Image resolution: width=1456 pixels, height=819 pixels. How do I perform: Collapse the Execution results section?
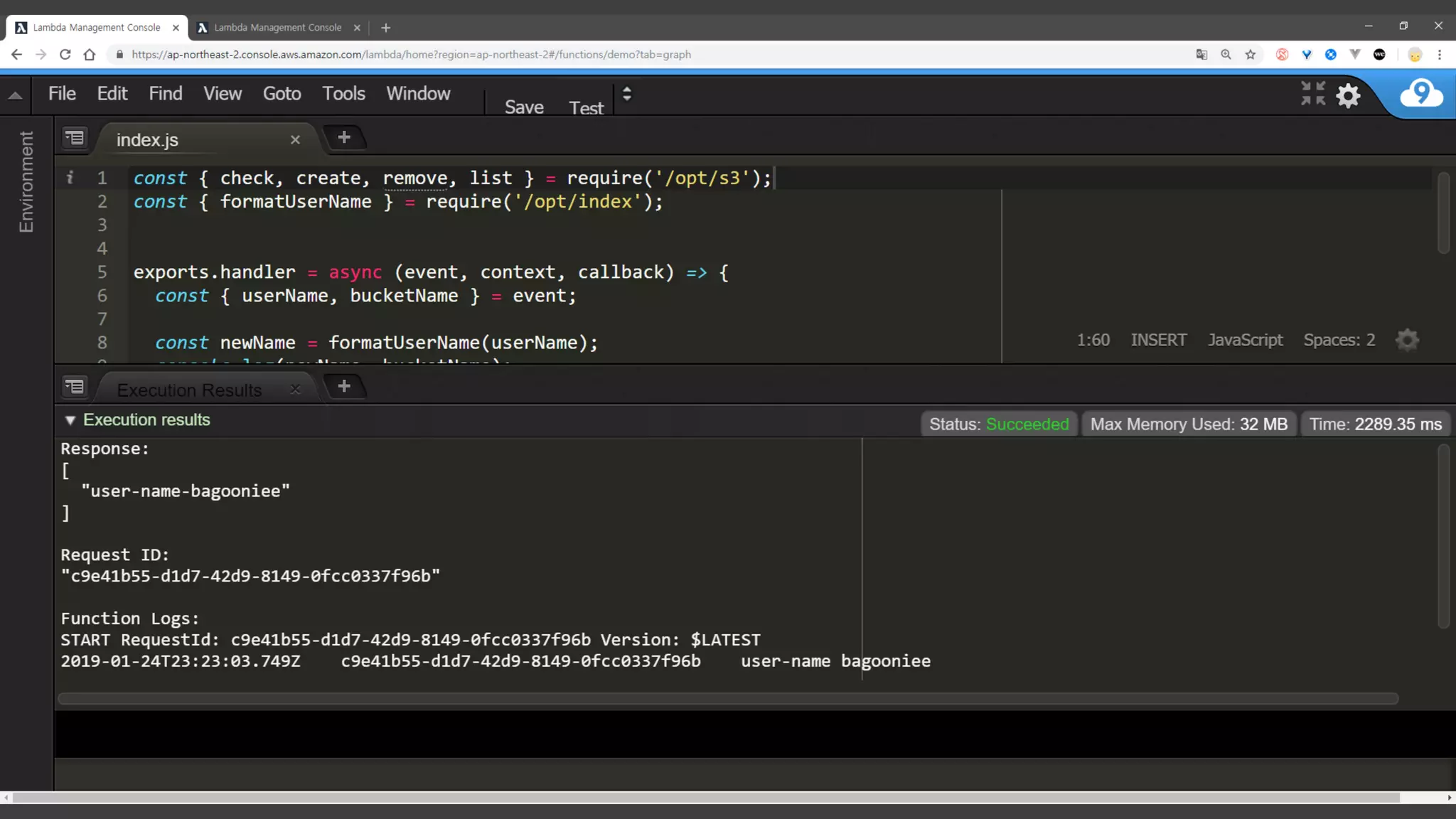coord(70,420)
